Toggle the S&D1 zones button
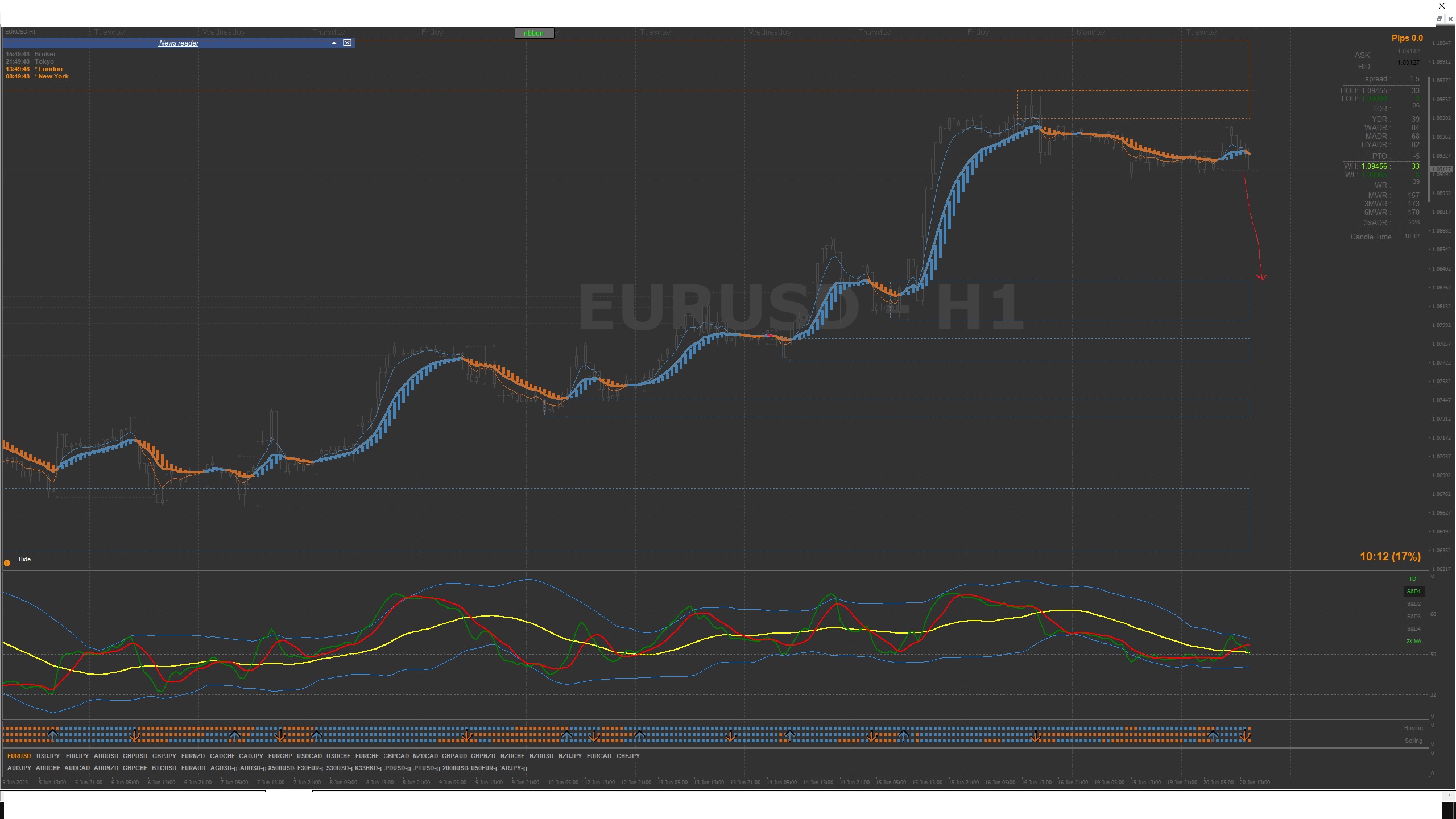1456x819 pixels. (x=1413, y=591)
